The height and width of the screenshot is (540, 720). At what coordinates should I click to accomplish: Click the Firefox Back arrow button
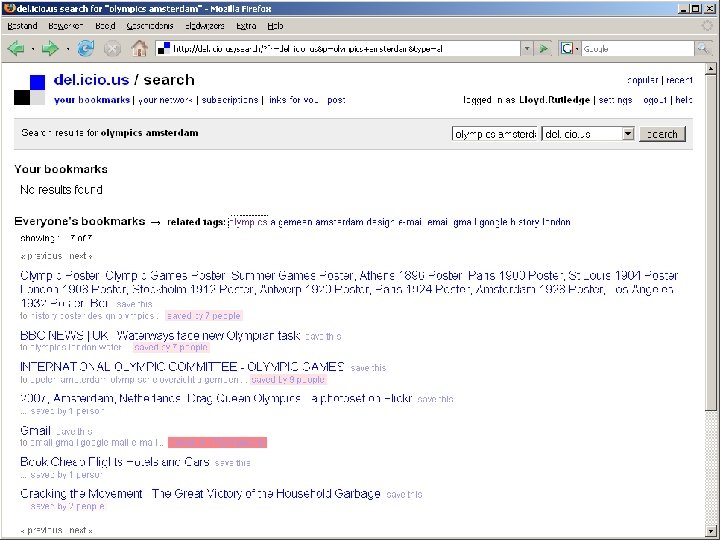click(16, 48)
